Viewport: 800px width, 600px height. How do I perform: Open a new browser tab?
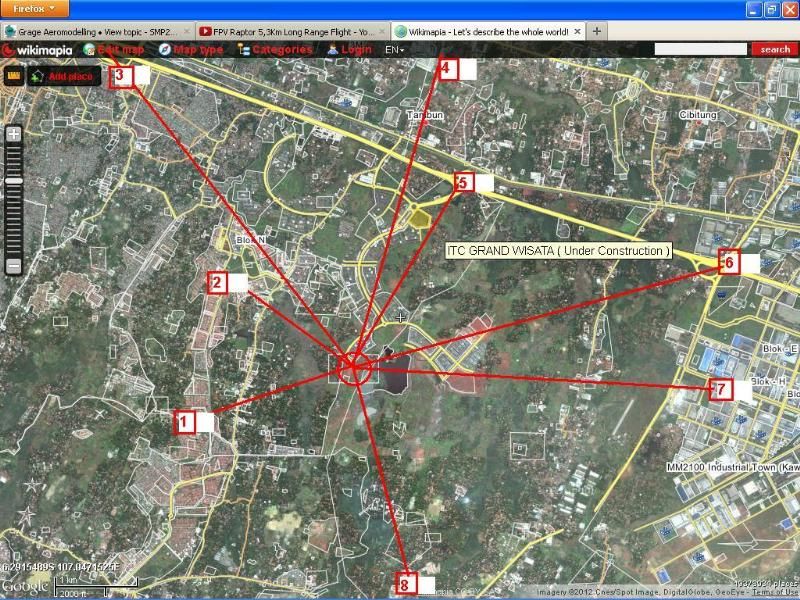click(597, 32)
